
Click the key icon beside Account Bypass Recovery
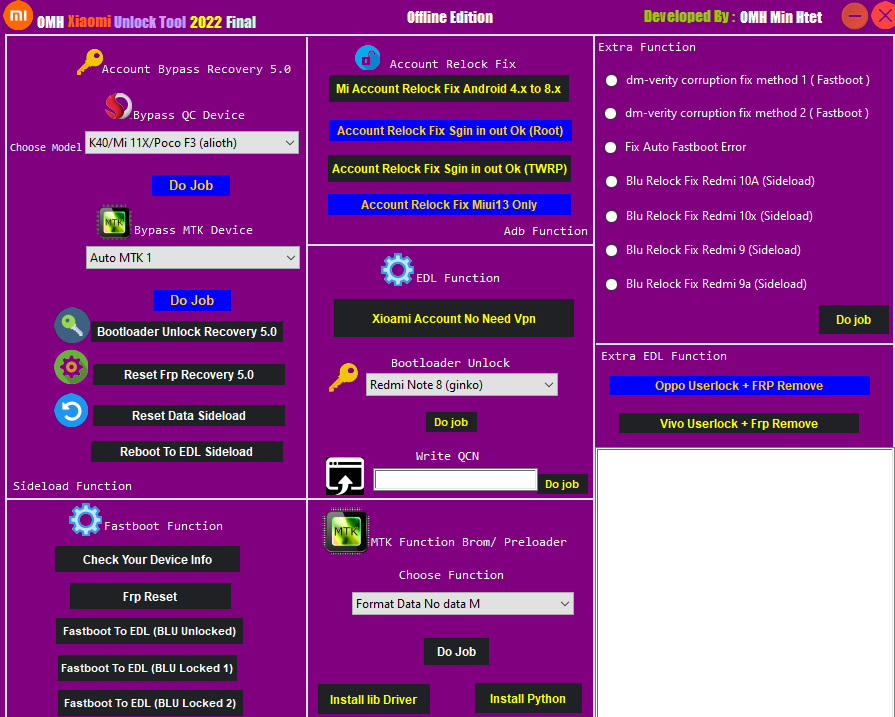coord(90,62)
